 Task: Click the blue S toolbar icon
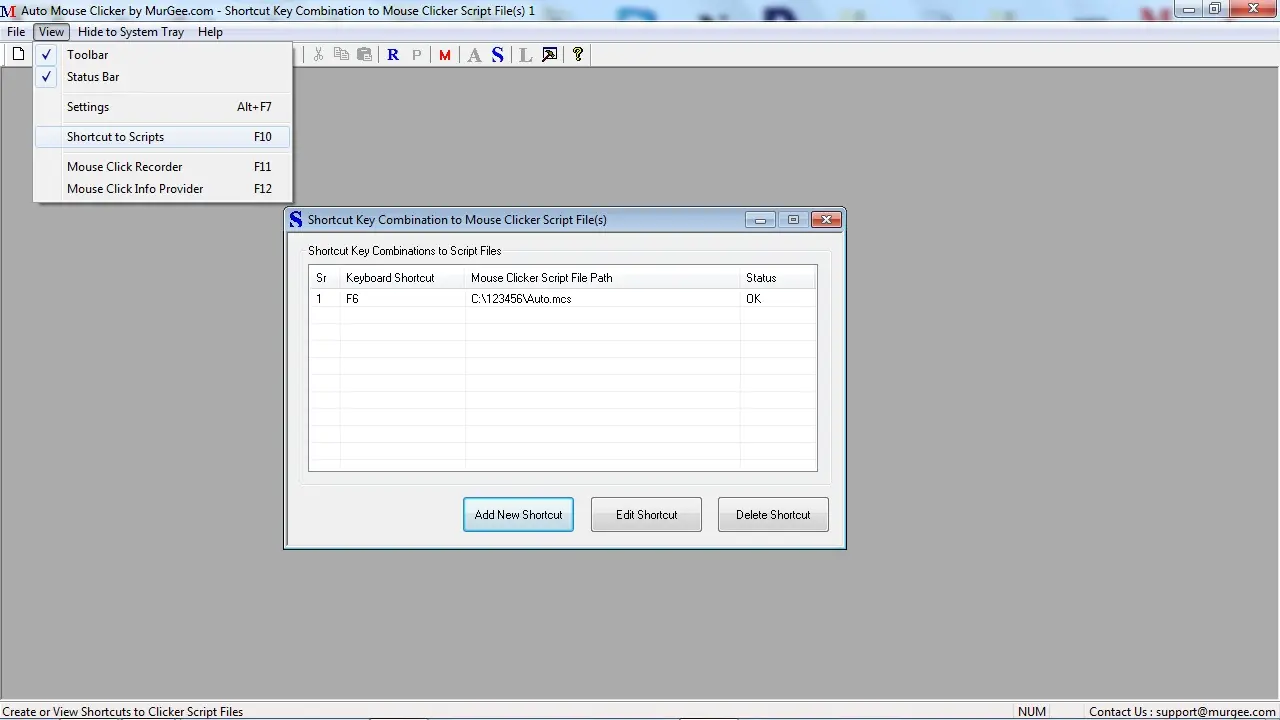click(x=497, y=55)
